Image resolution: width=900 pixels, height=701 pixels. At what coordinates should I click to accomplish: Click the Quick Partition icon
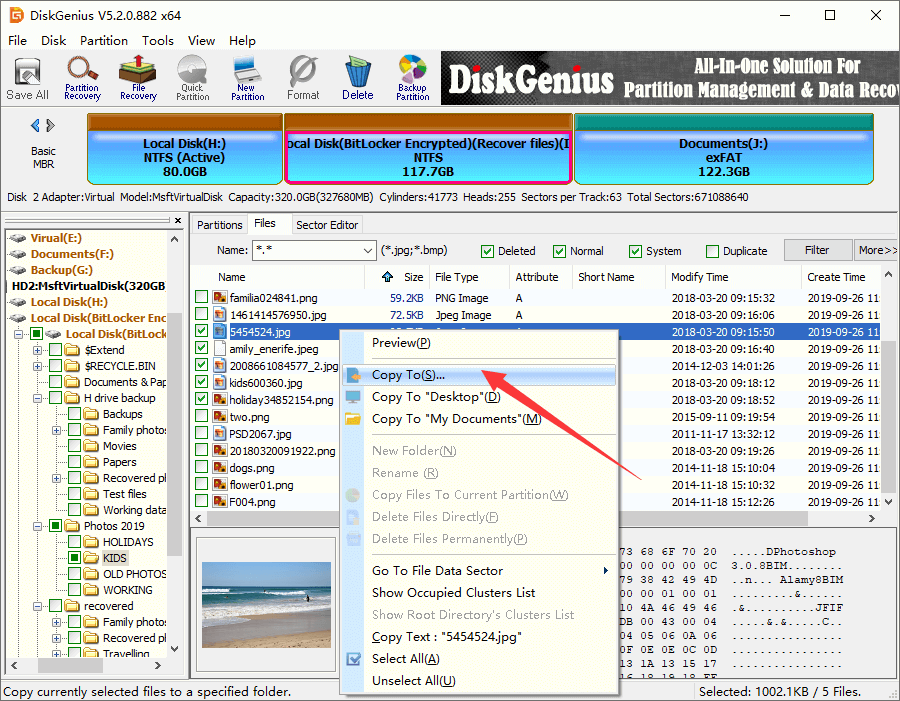click(192, 78)
